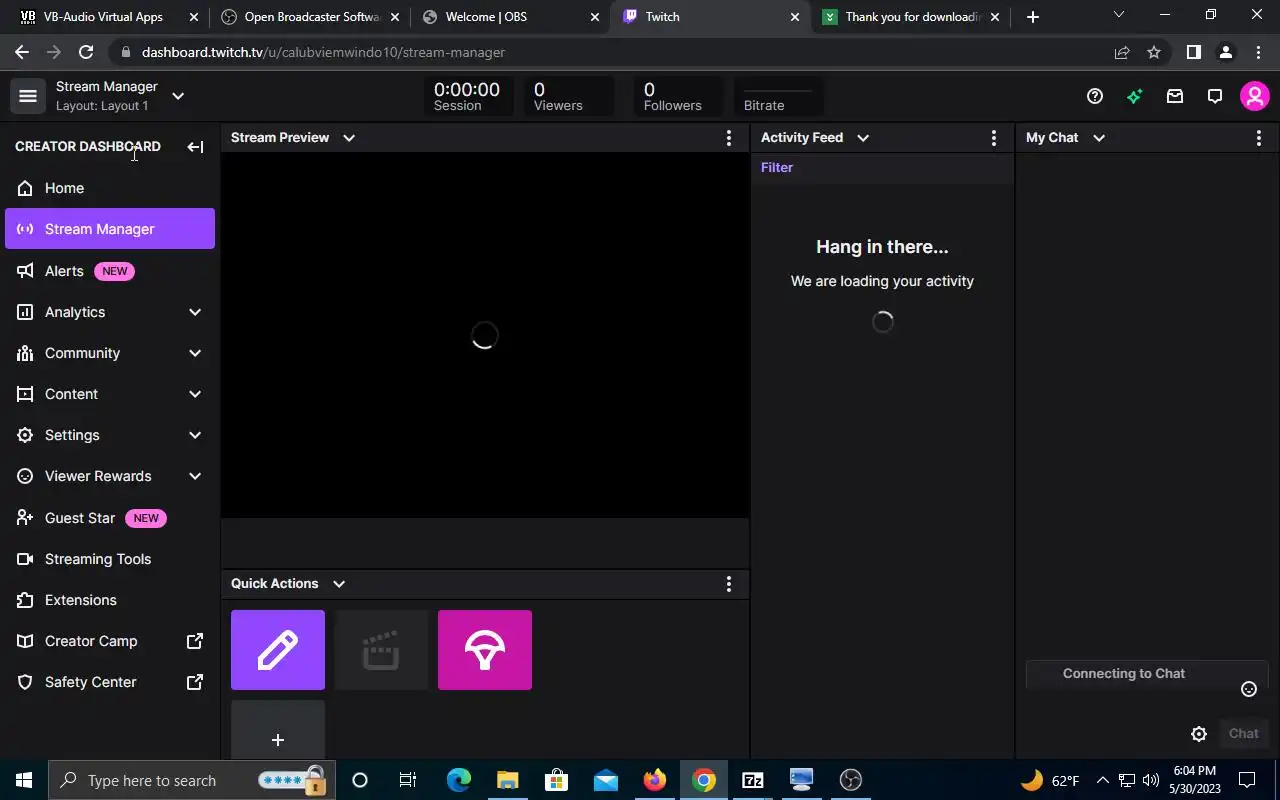Click the Chat send button
Image resolution: width=1280 pixels, height=800 pixels.
[x=1244, y=734]
